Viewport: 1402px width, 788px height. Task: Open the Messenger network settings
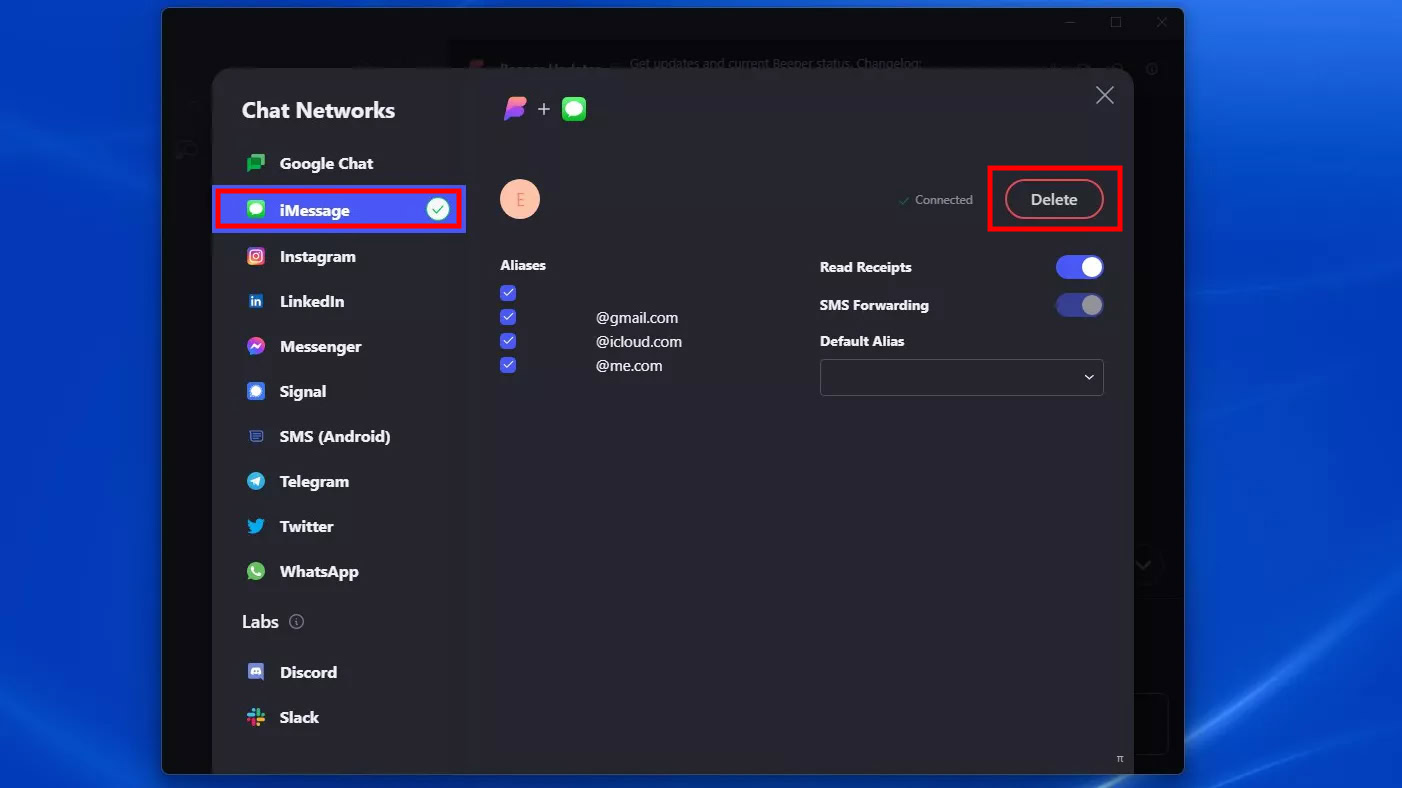[x=338, y=346]
